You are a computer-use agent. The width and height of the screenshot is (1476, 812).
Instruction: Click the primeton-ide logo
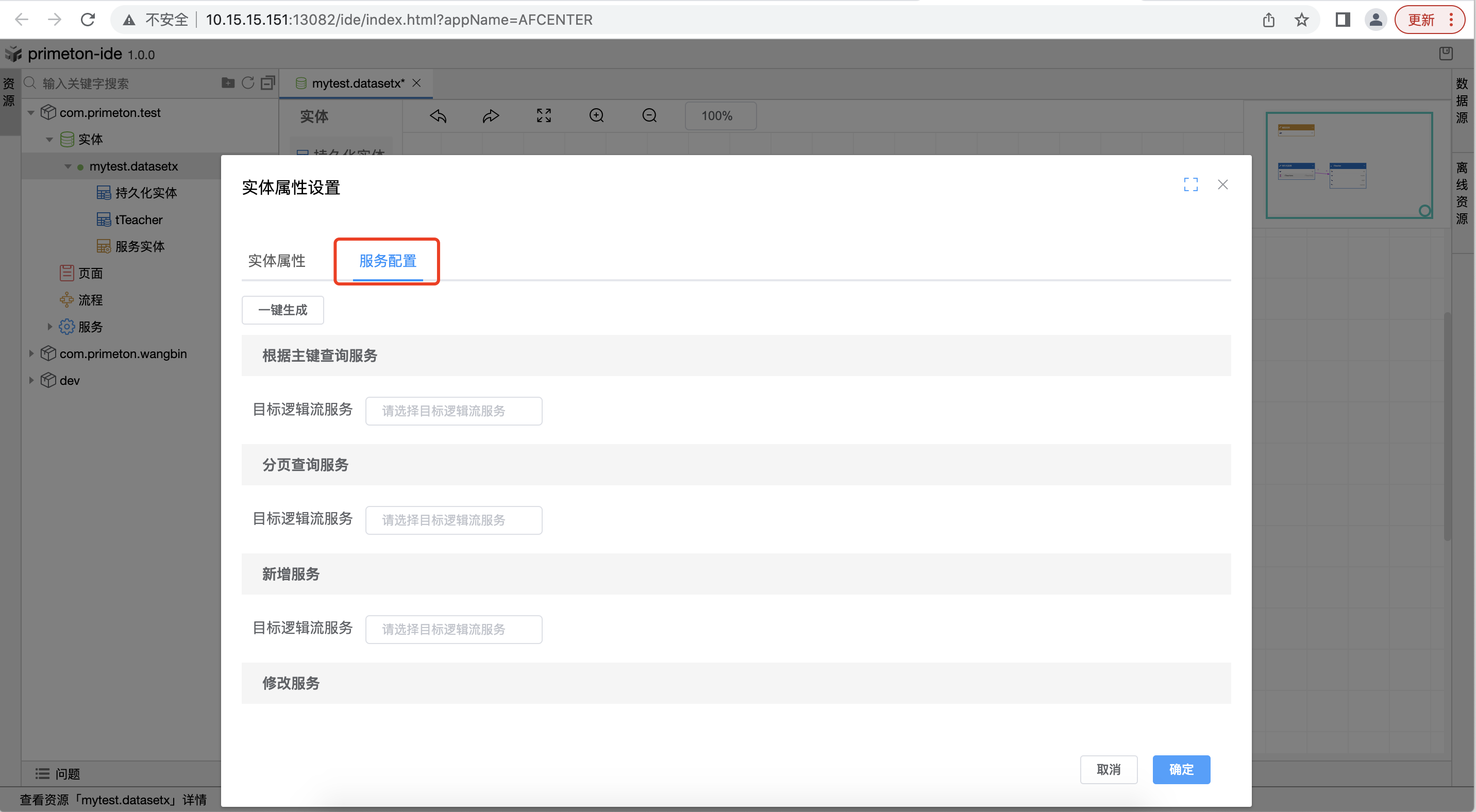point(12,54)
